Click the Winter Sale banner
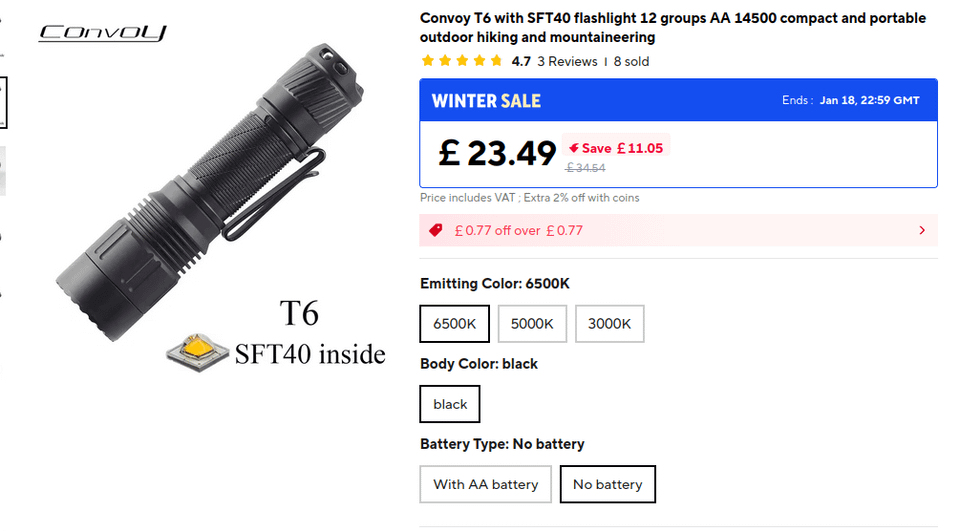The height and width of the screenshot is (532, 960). tap(486, 100)
